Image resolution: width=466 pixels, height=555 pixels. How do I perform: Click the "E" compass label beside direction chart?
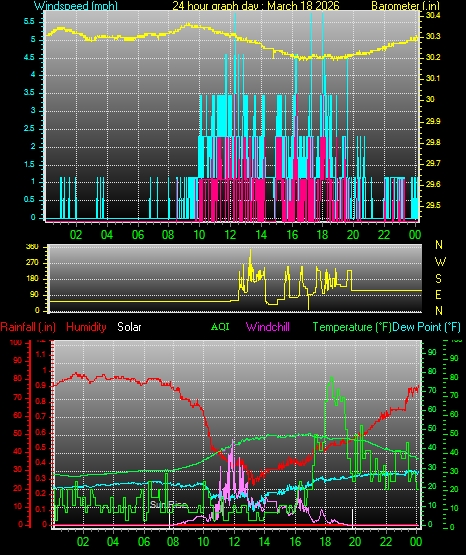(438, 294)
